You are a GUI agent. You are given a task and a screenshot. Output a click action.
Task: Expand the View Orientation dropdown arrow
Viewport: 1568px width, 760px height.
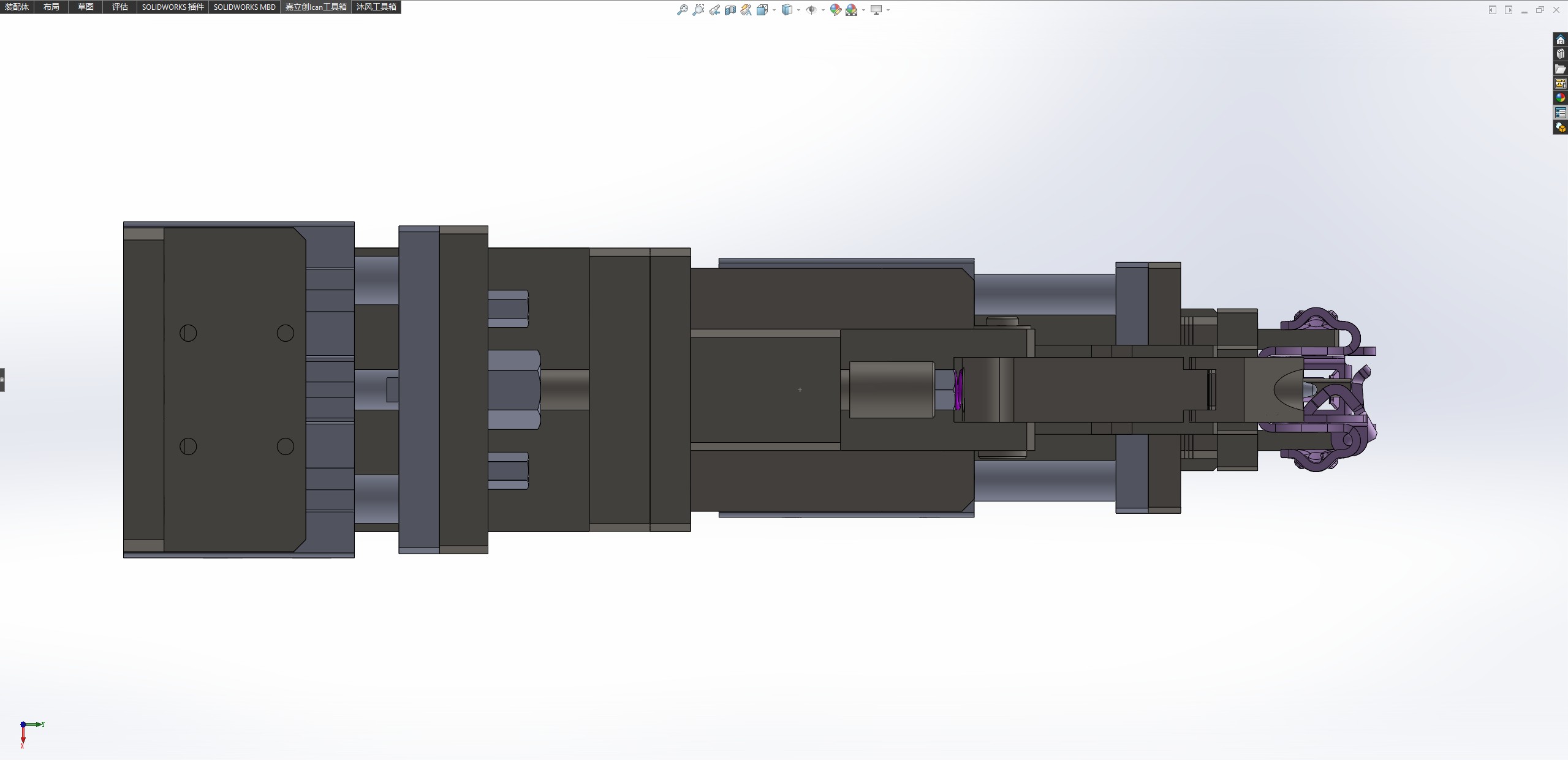(774, 10)
